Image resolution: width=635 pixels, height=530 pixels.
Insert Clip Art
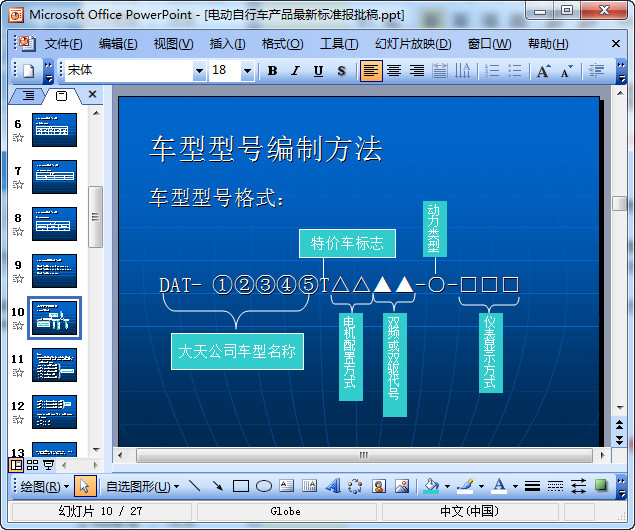[379, 486]
